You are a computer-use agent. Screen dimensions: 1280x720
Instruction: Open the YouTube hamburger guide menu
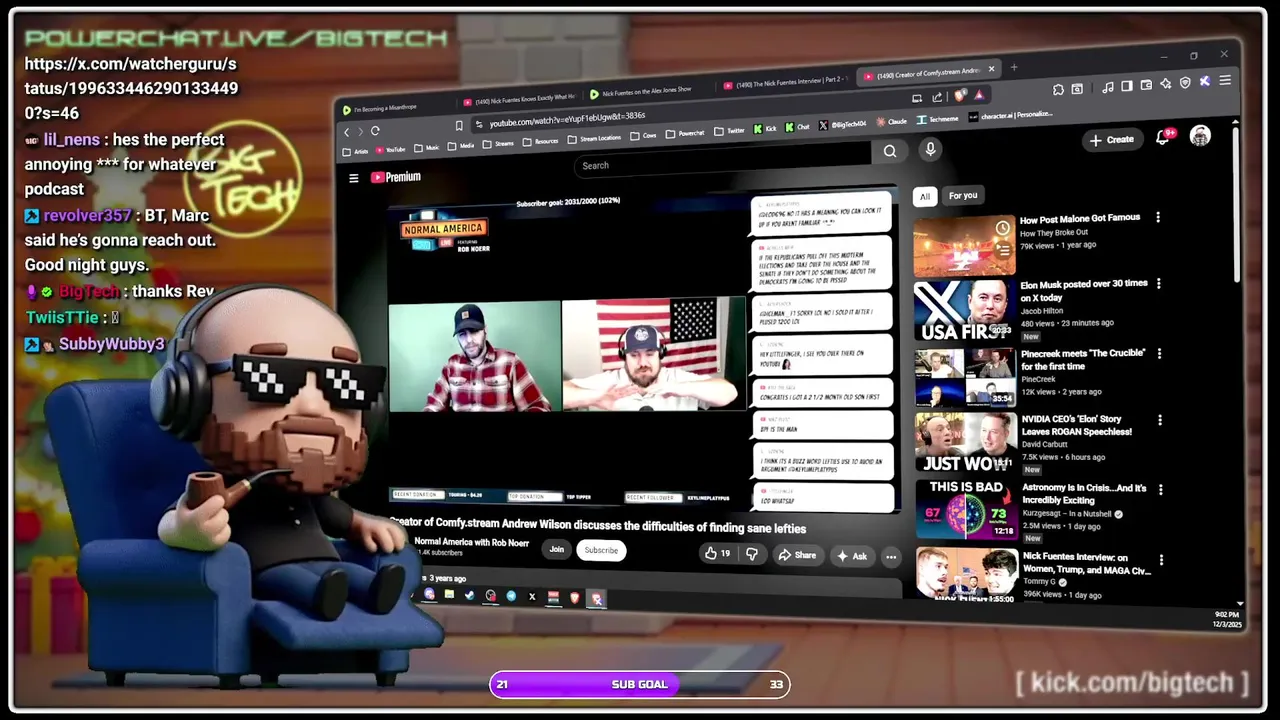click(x=353, y=178)
